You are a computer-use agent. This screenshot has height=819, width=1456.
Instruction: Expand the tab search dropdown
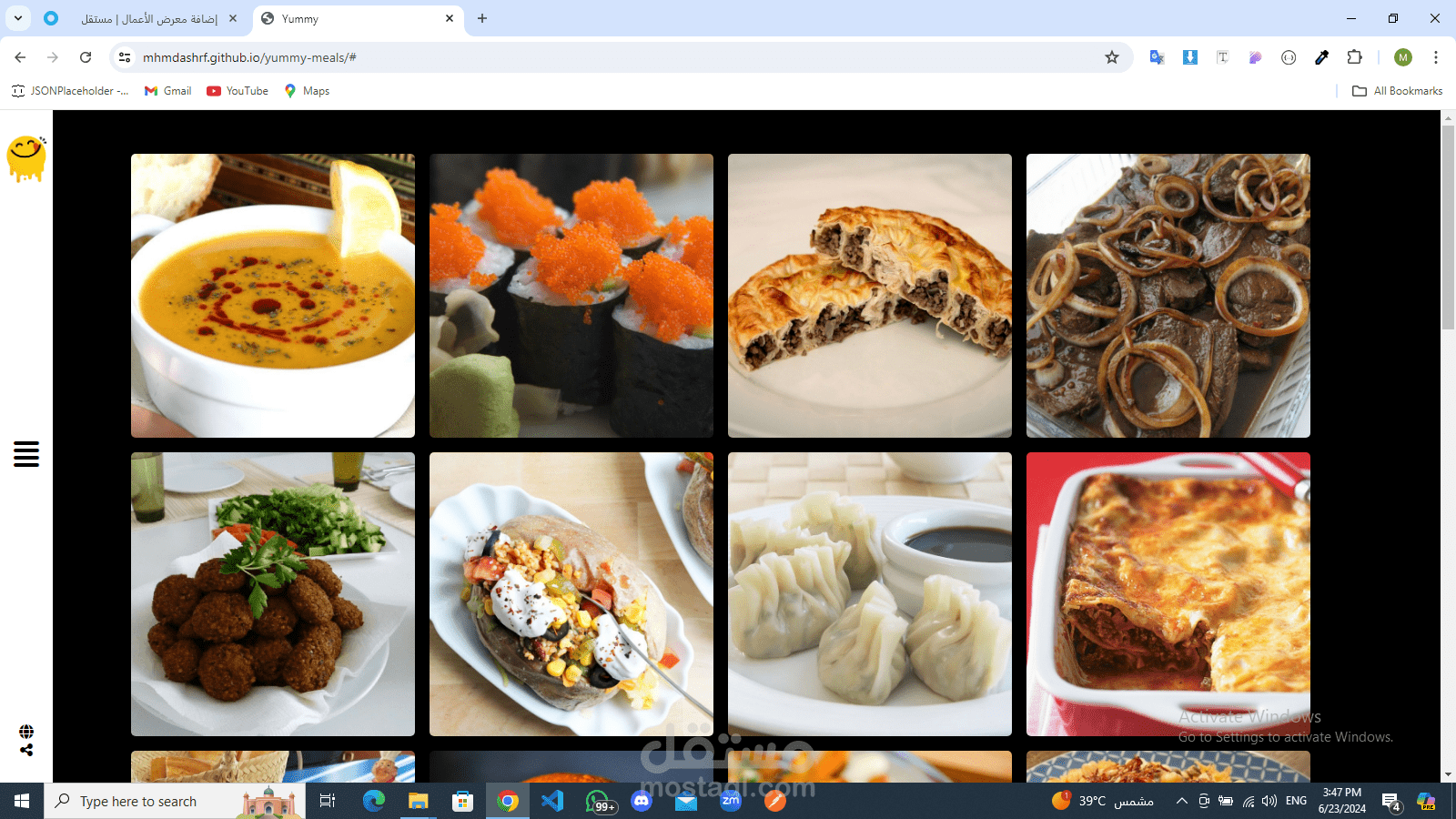coord(18,18)
